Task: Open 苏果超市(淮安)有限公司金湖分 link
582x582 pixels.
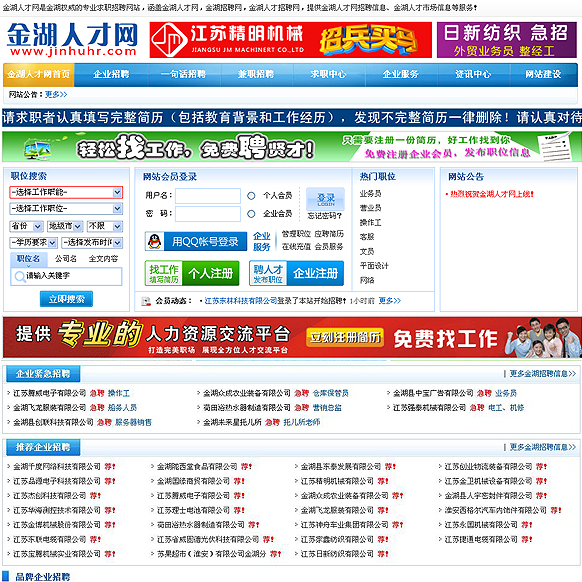Action: tap(211, 554)
